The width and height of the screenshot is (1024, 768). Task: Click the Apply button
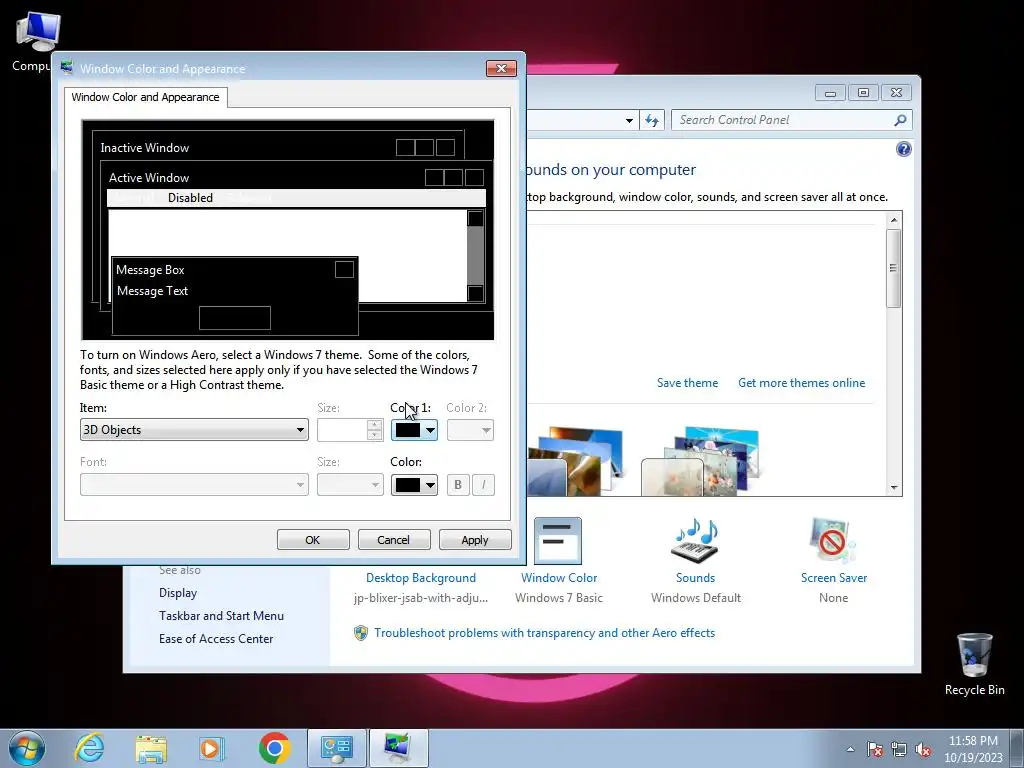coord(475,540)
